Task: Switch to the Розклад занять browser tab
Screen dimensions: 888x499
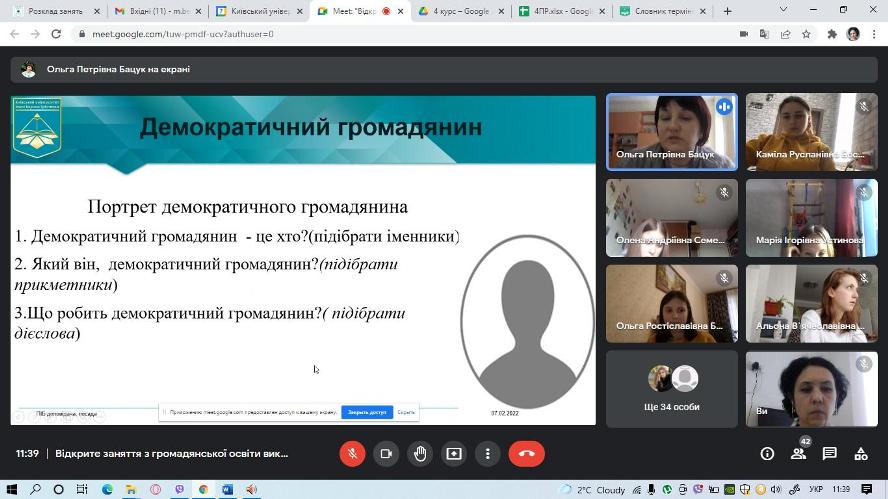Action: click(55, 11)
